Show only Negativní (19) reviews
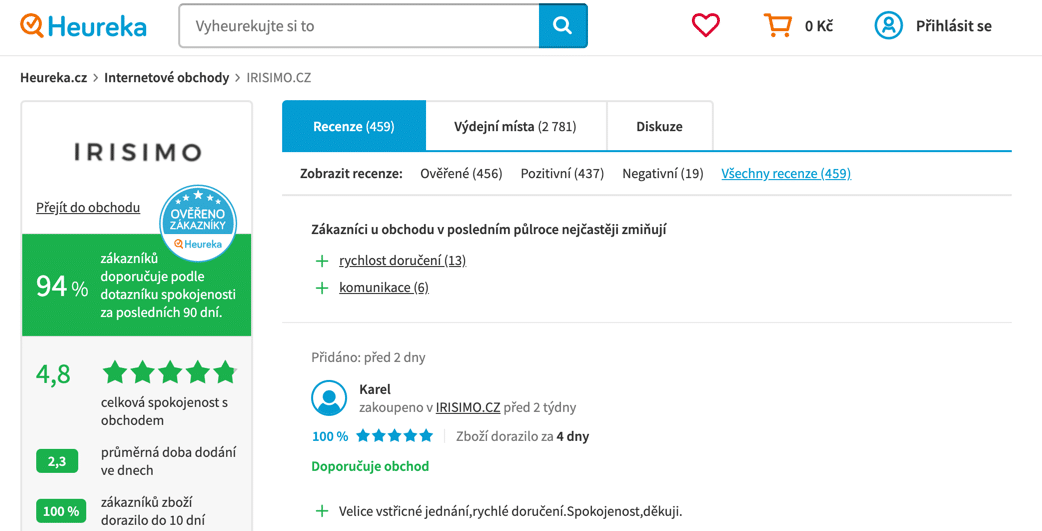 click(663, 173)
